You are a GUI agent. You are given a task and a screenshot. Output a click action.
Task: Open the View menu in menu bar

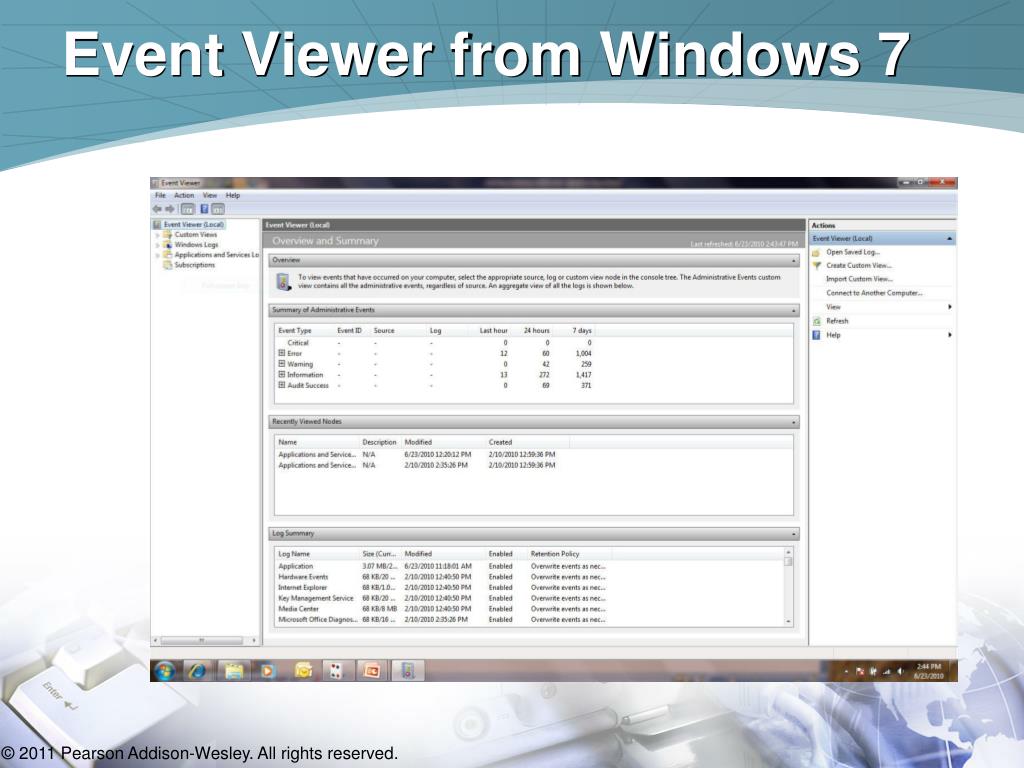(x=210, y=195)
